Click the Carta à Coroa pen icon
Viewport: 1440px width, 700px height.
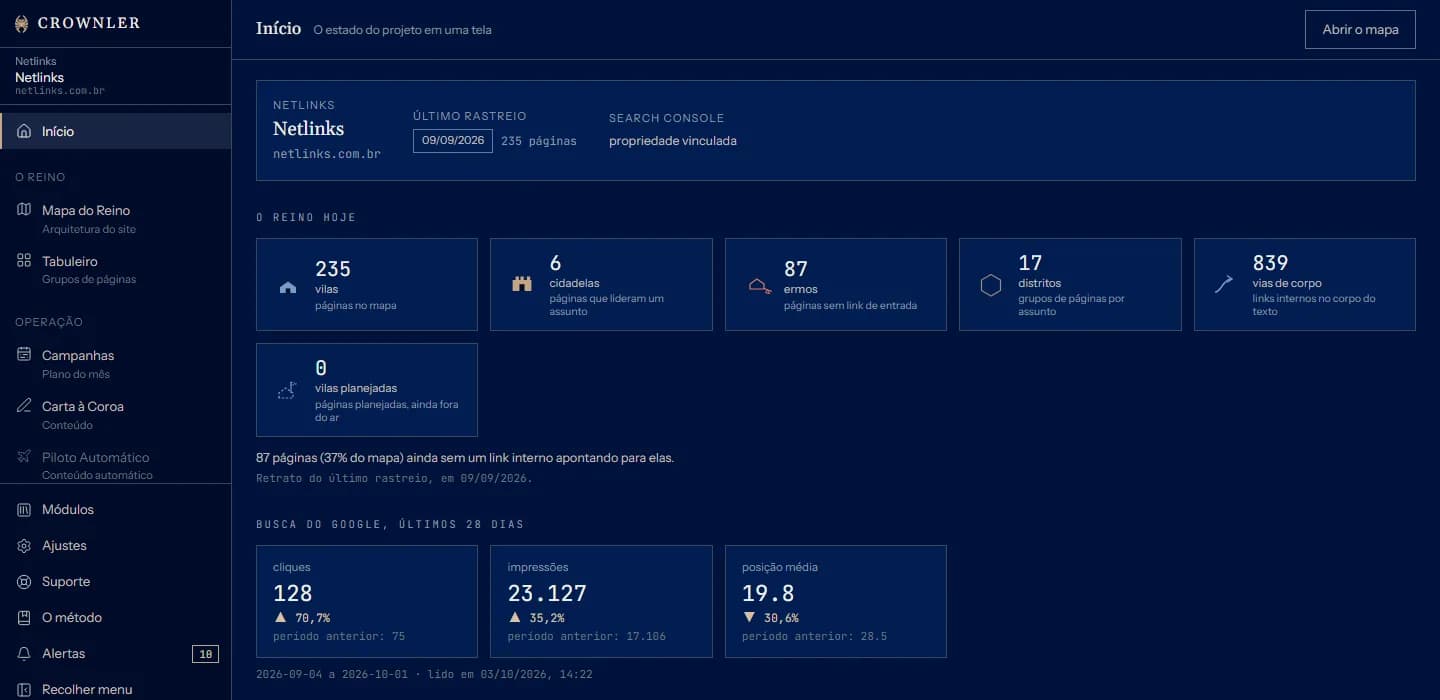[24, 406]
